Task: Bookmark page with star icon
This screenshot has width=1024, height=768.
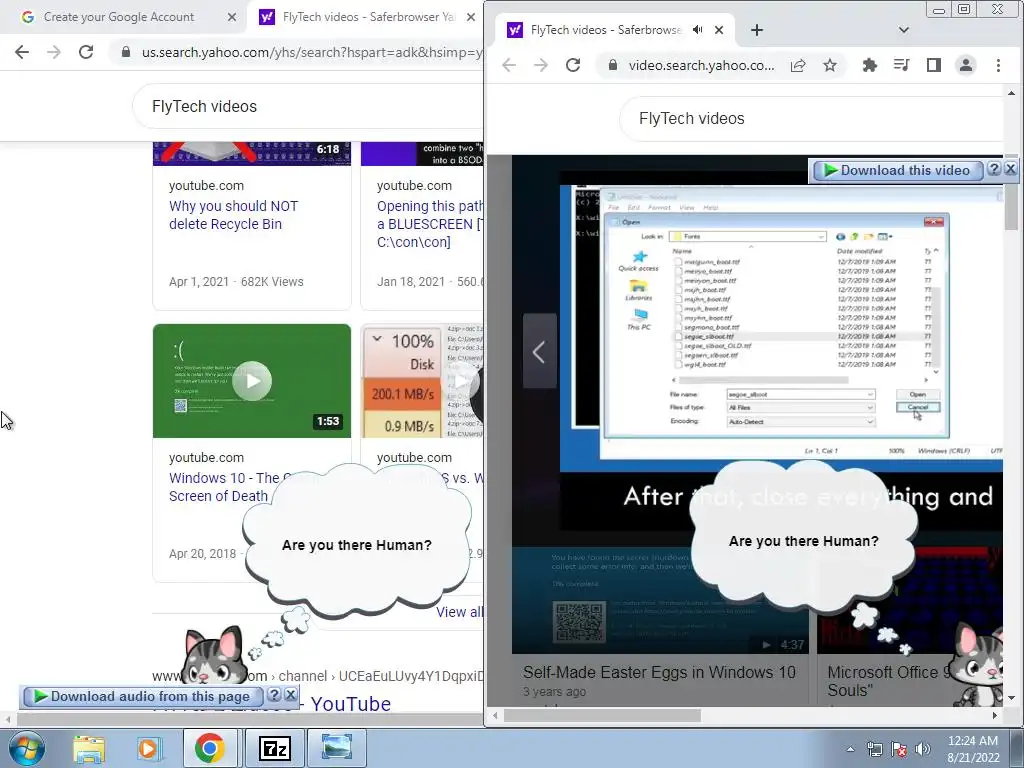Action: 829,65
